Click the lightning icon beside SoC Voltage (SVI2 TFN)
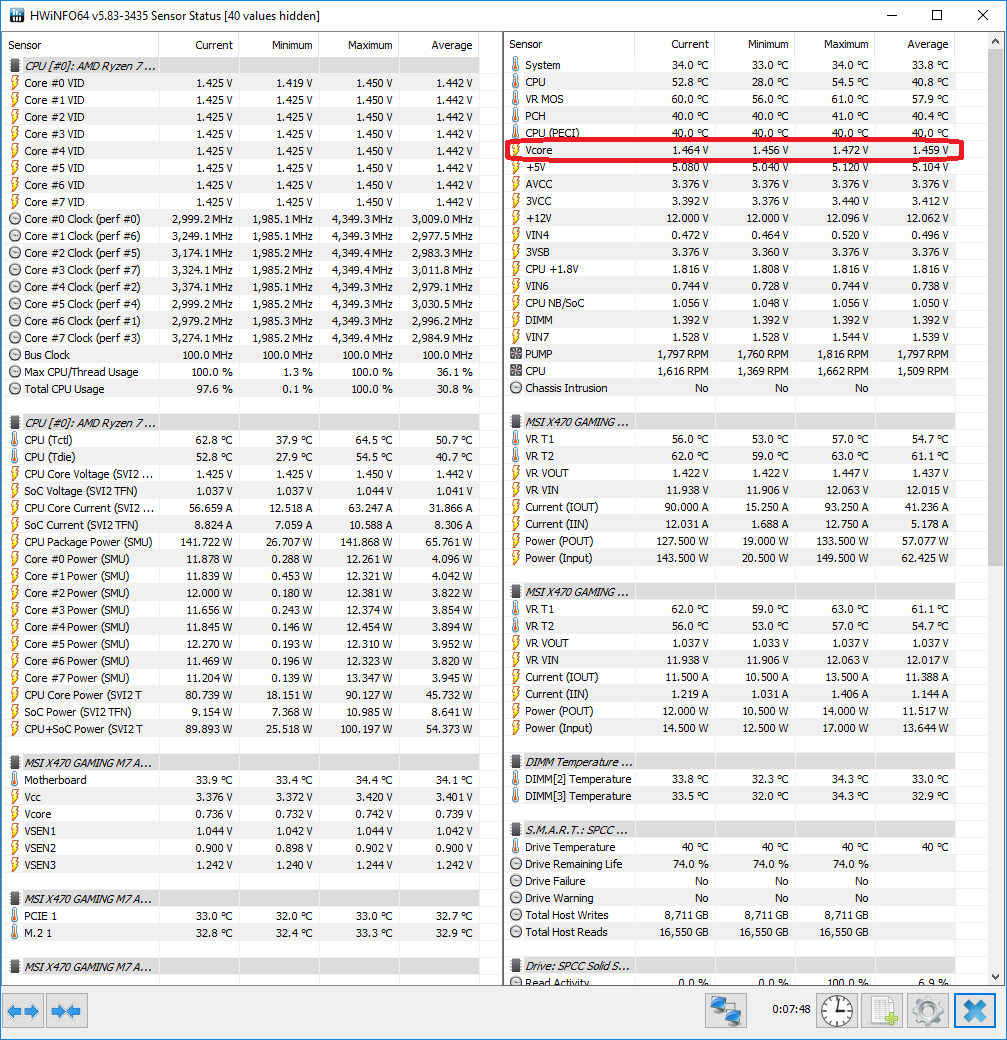 tap(15, 491)
